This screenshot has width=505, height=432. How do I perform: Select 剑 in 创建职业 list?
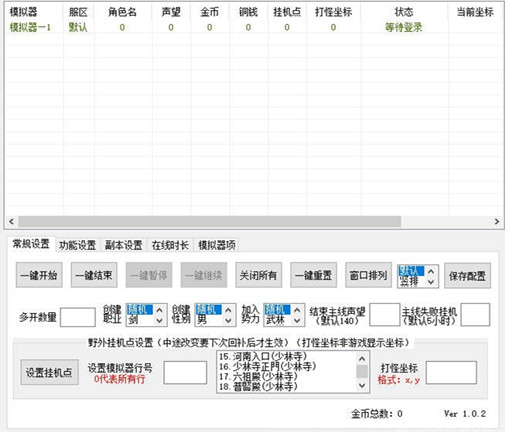point(140,320)
